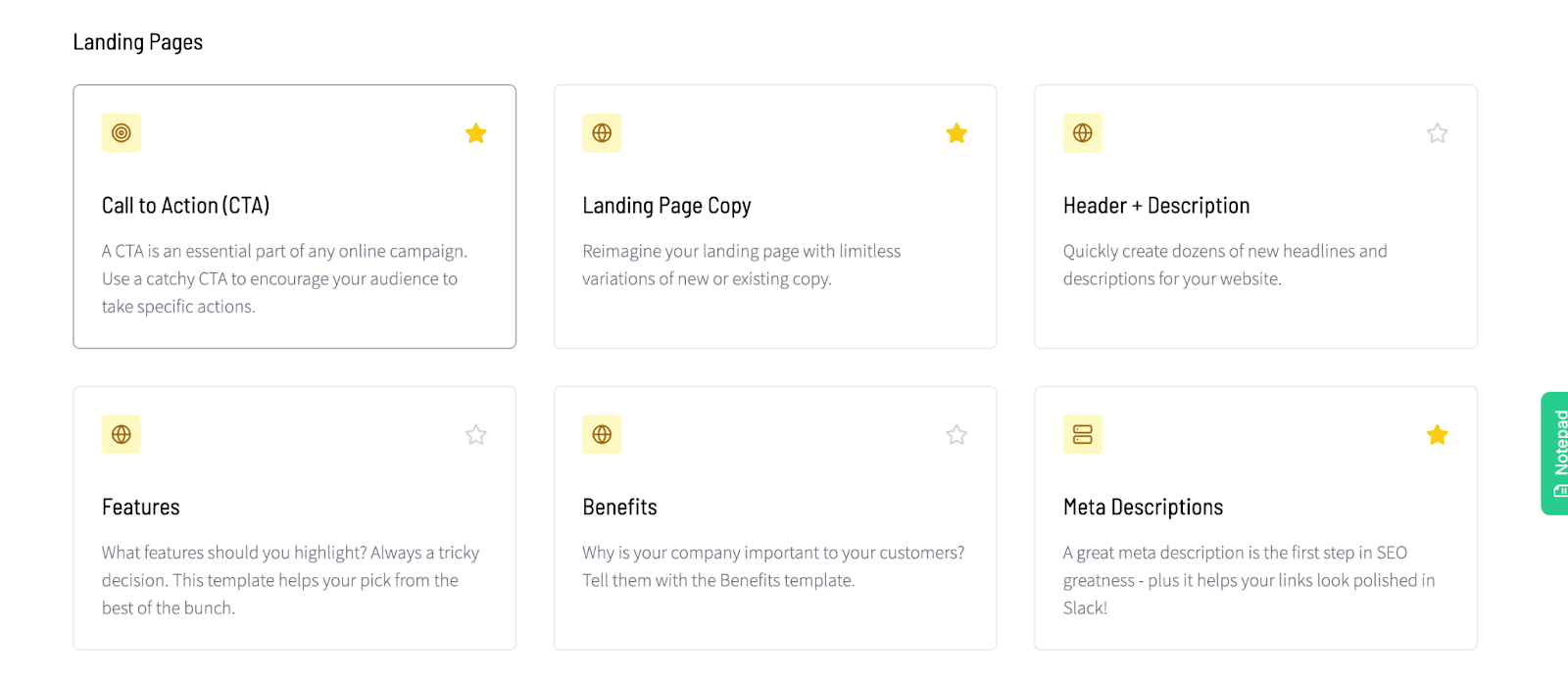Select the Benefits template title
Image resolution: width=1568 pixels, height=679 pixels.
coord(619,508)
